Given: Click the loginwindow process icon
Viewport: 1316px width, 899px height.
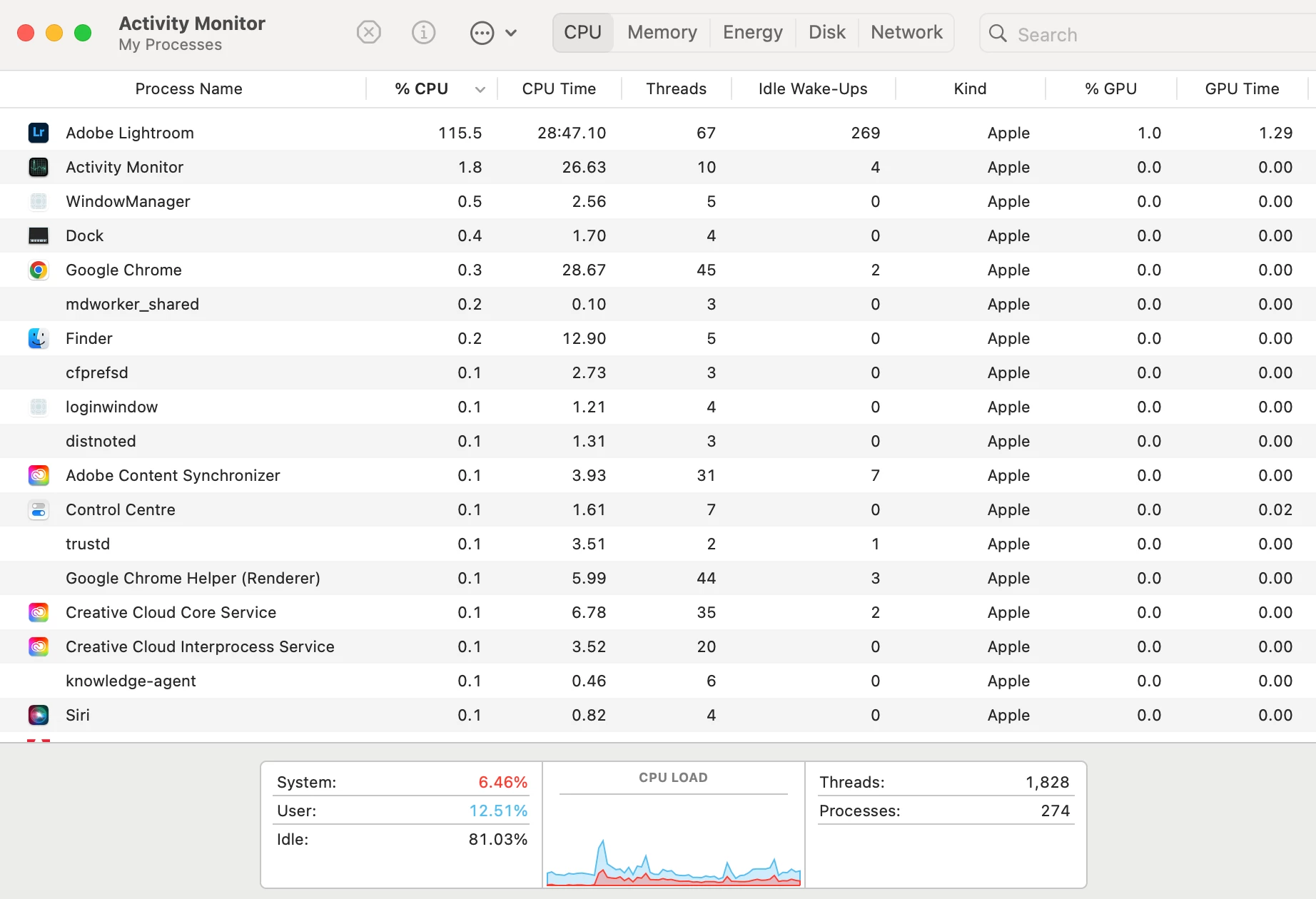Looking at the screenshot, I should point(39,407).
